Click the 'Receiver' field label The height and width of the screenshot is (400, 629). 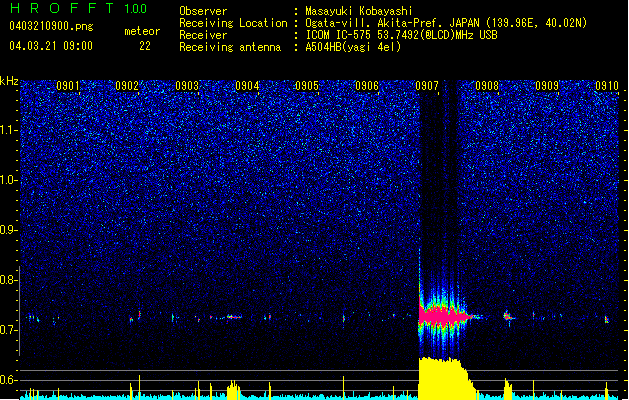coord(203,35)
